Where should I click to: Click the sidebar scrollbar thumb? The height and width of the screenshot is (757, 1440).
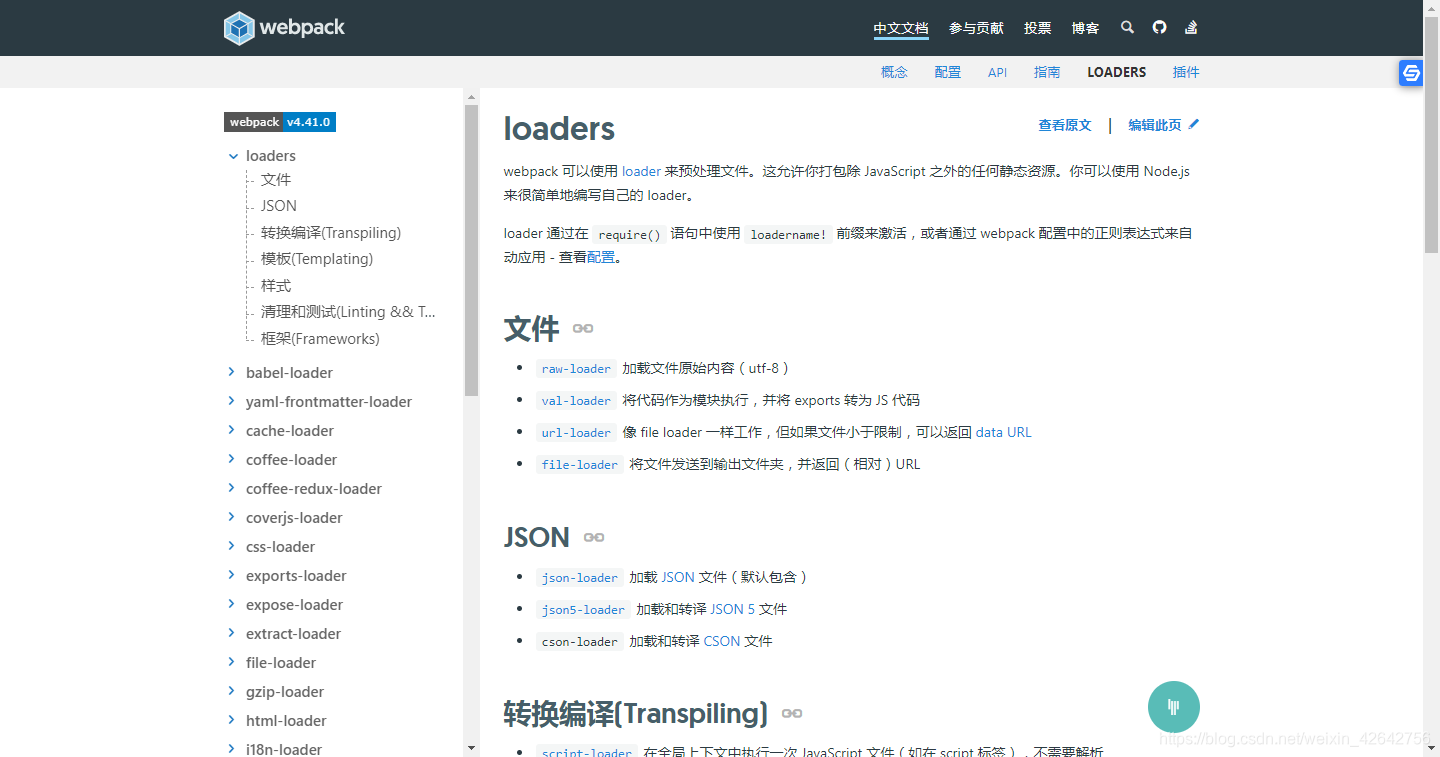pyautogui.click(x=471, y=250)
